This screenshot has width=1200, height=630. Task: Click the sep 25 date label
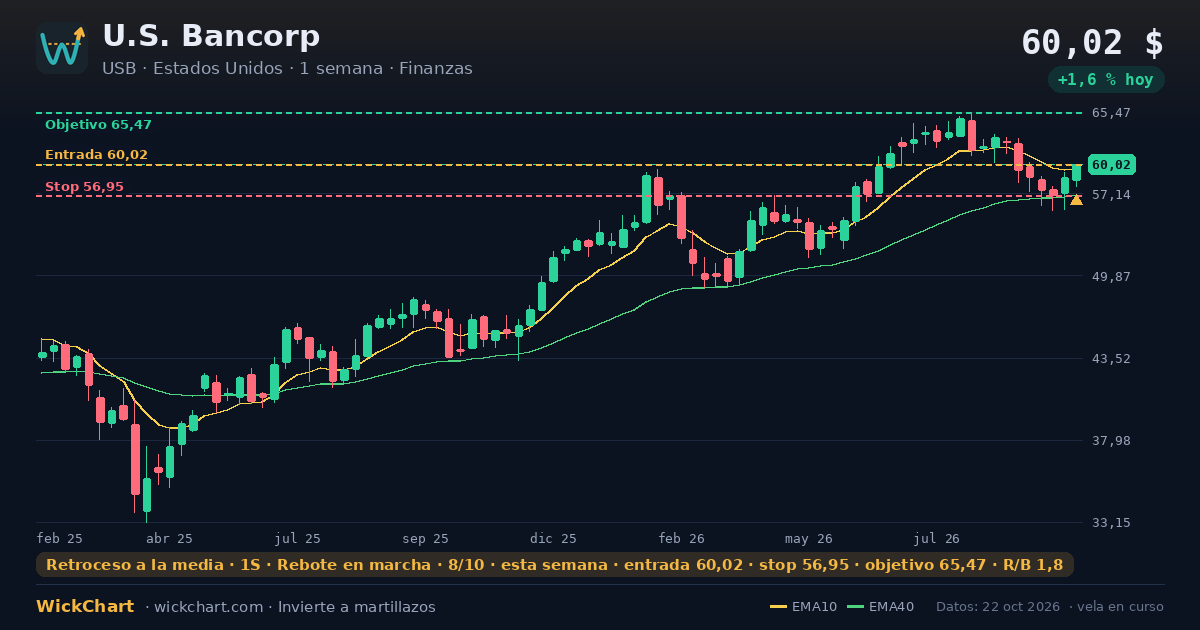tap(426, 538)
